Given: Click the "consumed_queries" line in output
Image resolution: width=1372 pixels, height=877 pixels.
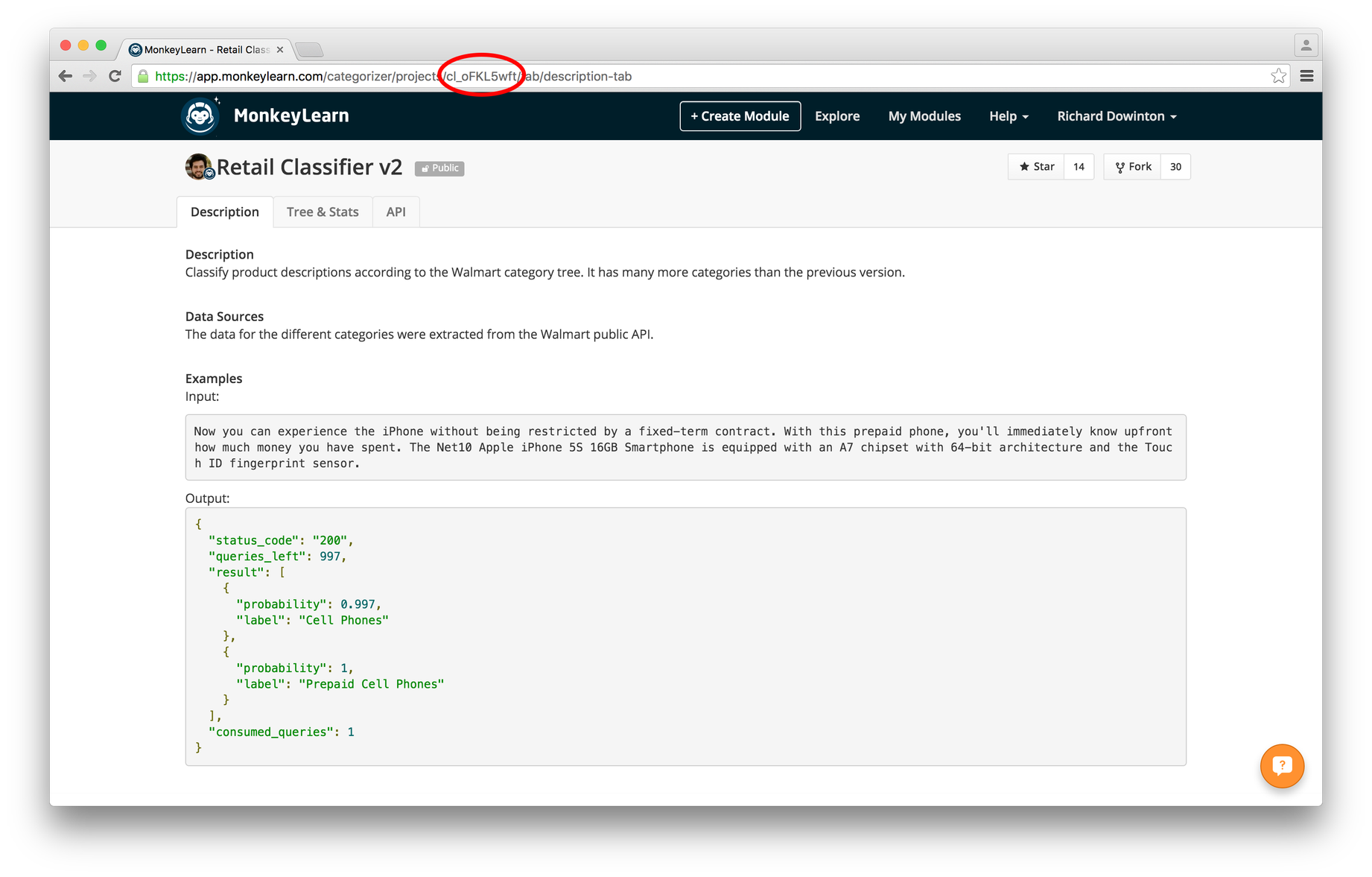Looking at the screenshot, I should point(282,732).
